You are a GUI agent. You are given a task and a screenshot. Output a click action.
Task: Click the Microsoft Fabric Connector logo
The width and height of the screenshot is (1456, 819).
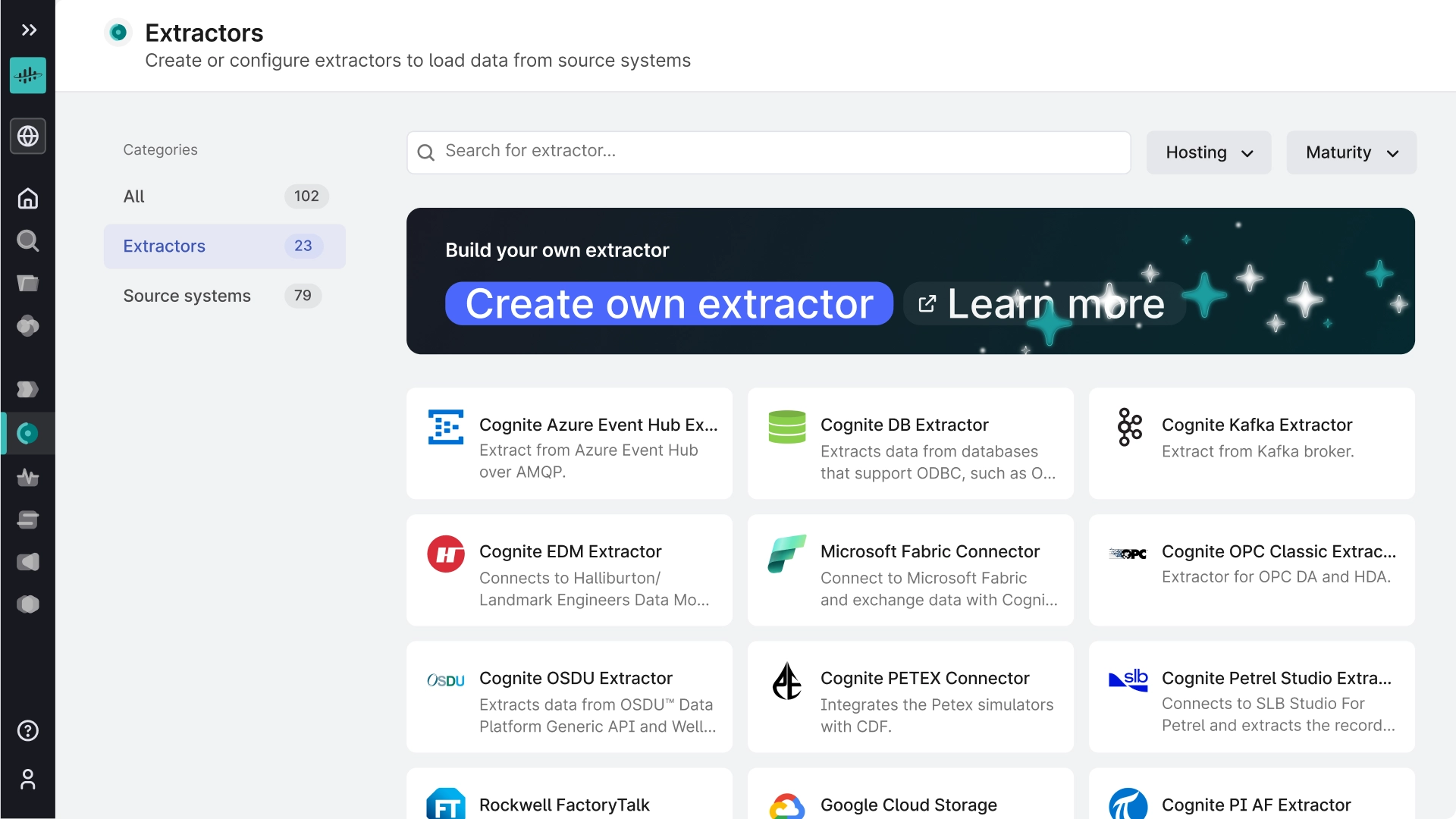[x=787, y=554]
